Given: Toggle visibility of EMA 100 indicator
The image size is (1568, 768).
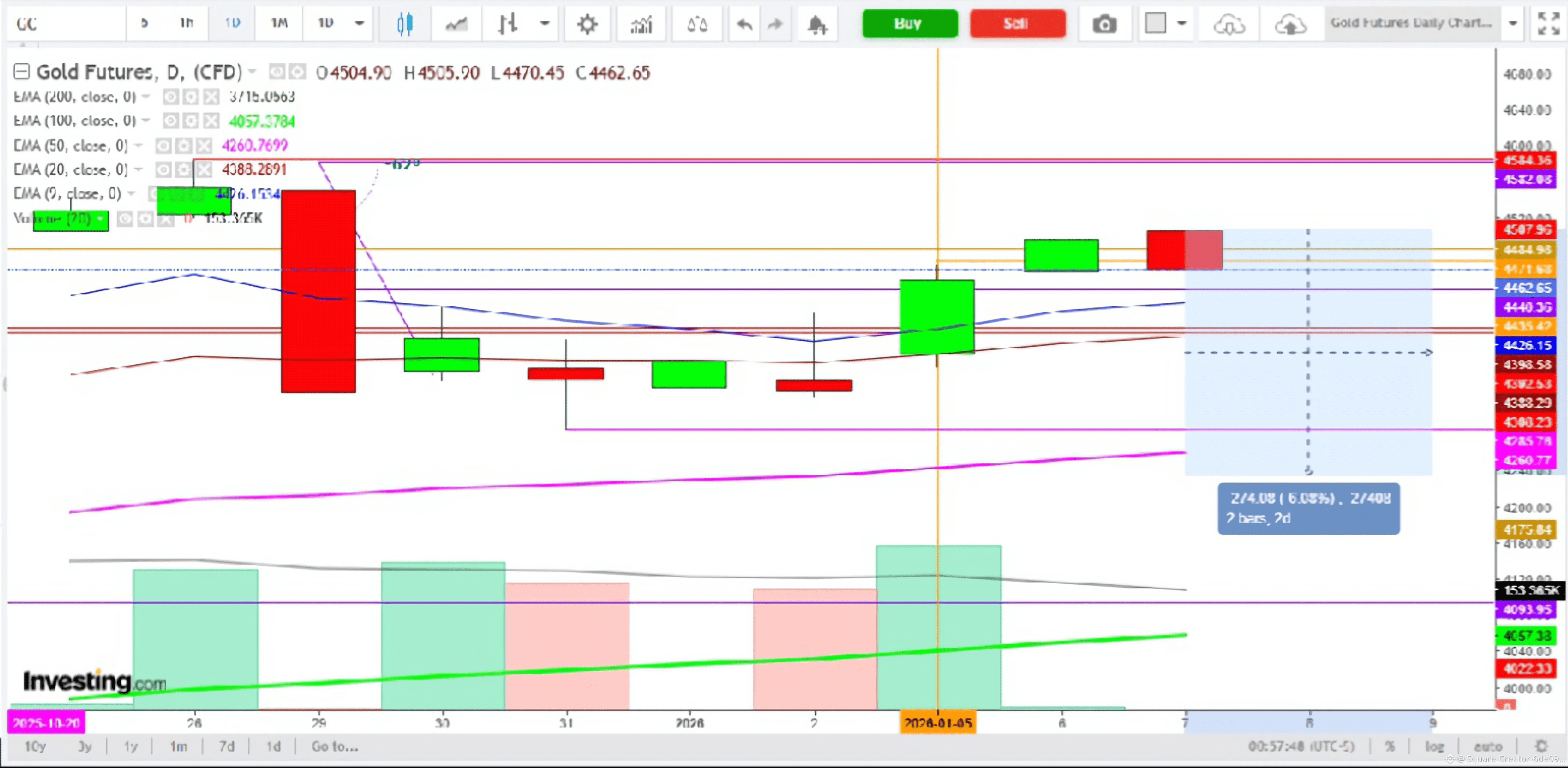Looking at the screenshot, I should point(170,121).
